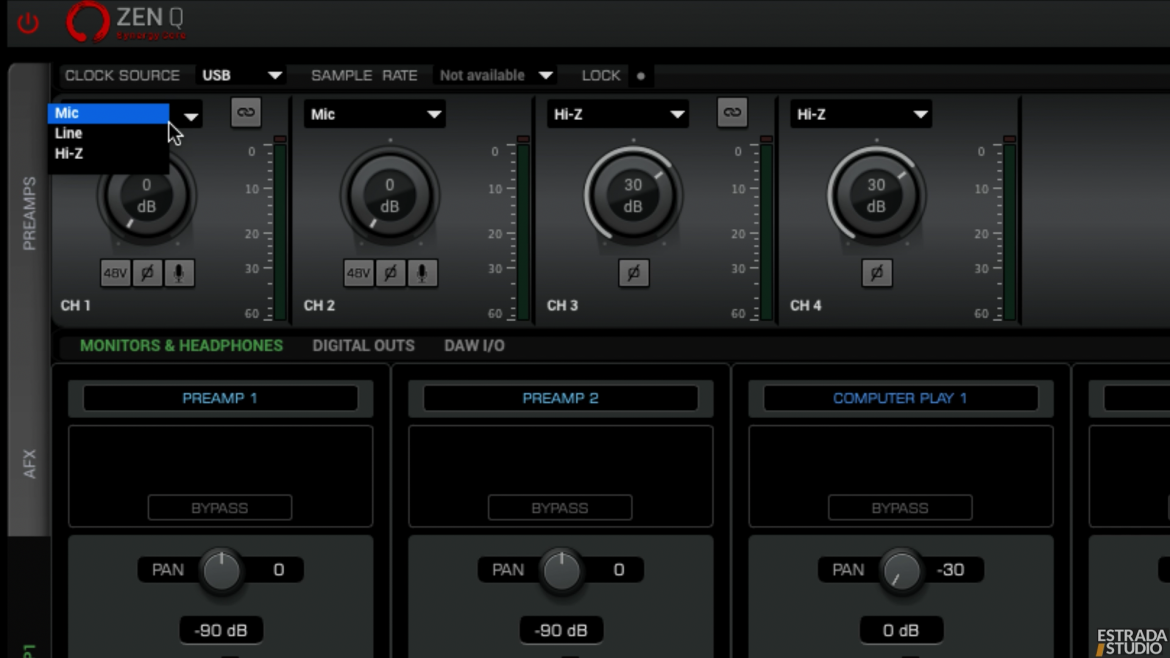Click the COMPUTER PLAY 1 pan knob
The image size is (1170, 658).
tap(902, 571)
